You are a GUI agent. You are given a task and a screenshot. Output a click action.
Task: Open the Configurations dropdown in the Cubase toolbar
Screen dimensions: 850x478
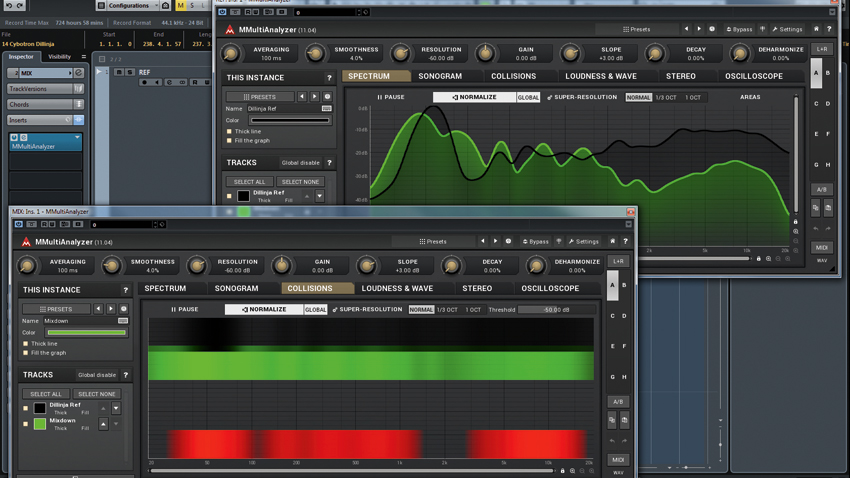(x=128, y=5)
